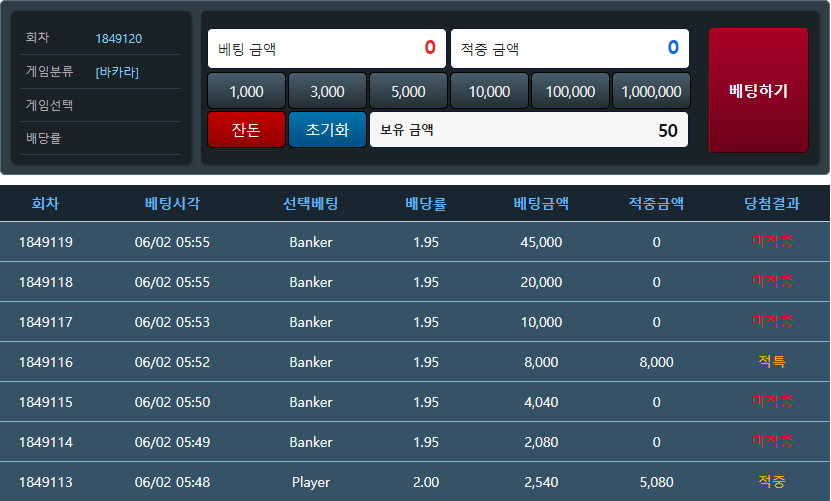Click the 베팅시각 column header
The image size is (831, 501).
(172, 203)
